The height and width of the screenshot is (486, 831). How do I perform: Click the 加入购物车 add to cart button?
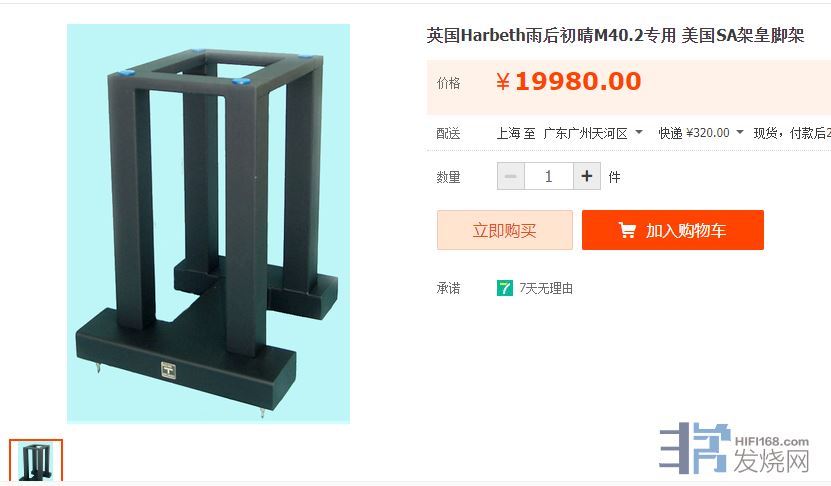[673, 230]
